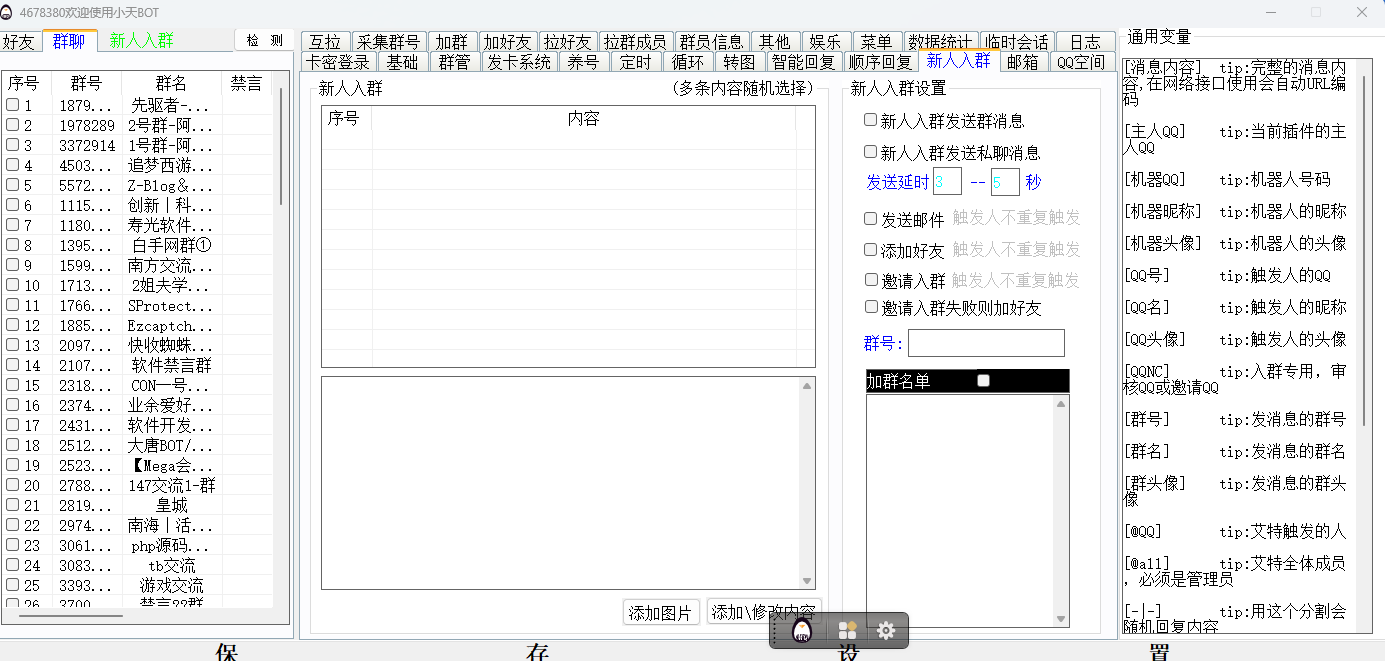1385x661 pixels.
Task: Open the four-square grid icon in floating bar
Action: (x=847, y=631)
